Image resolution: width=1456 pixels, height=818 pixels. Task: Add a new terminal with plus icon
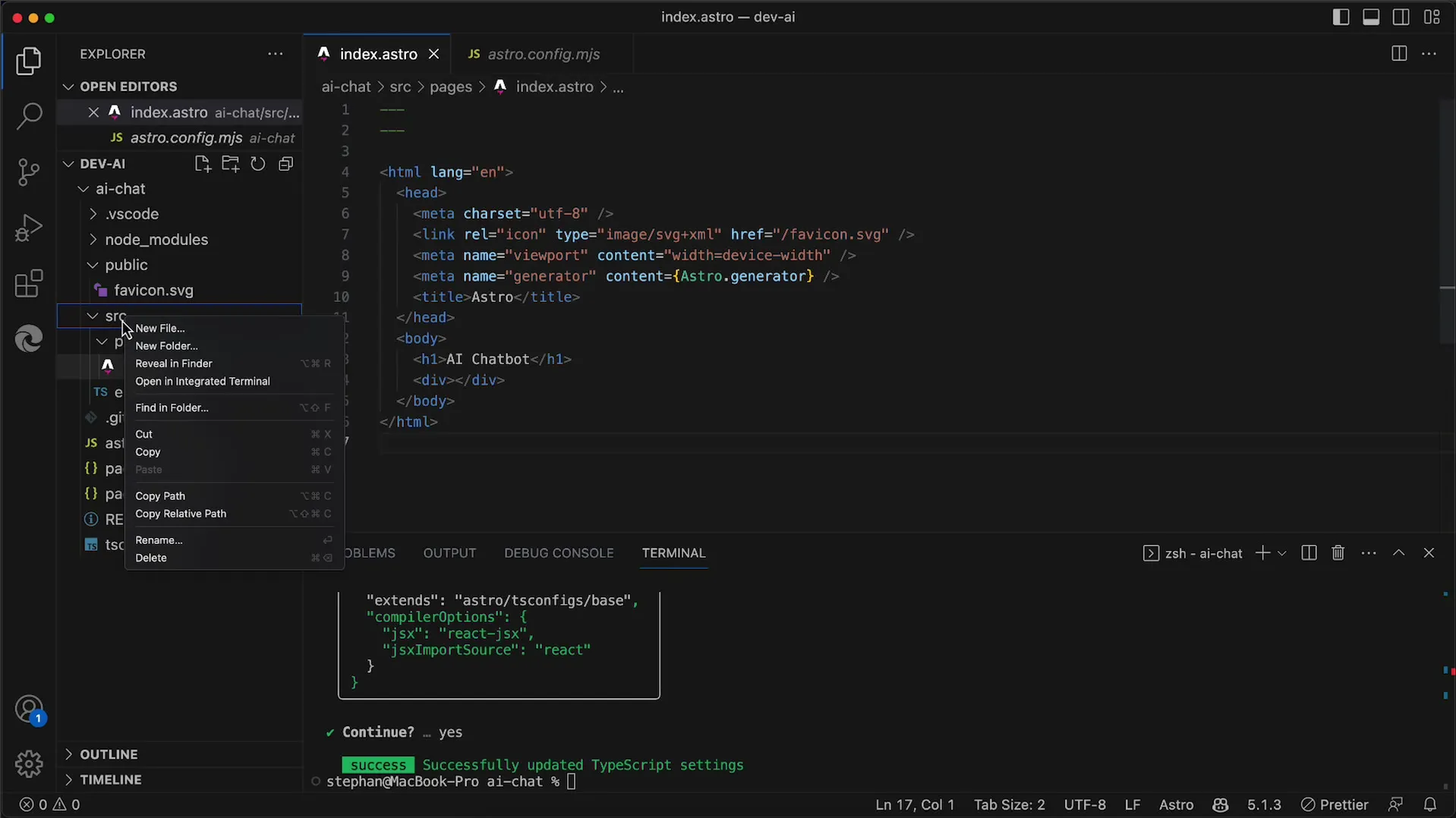click(x=1262, y=553)
